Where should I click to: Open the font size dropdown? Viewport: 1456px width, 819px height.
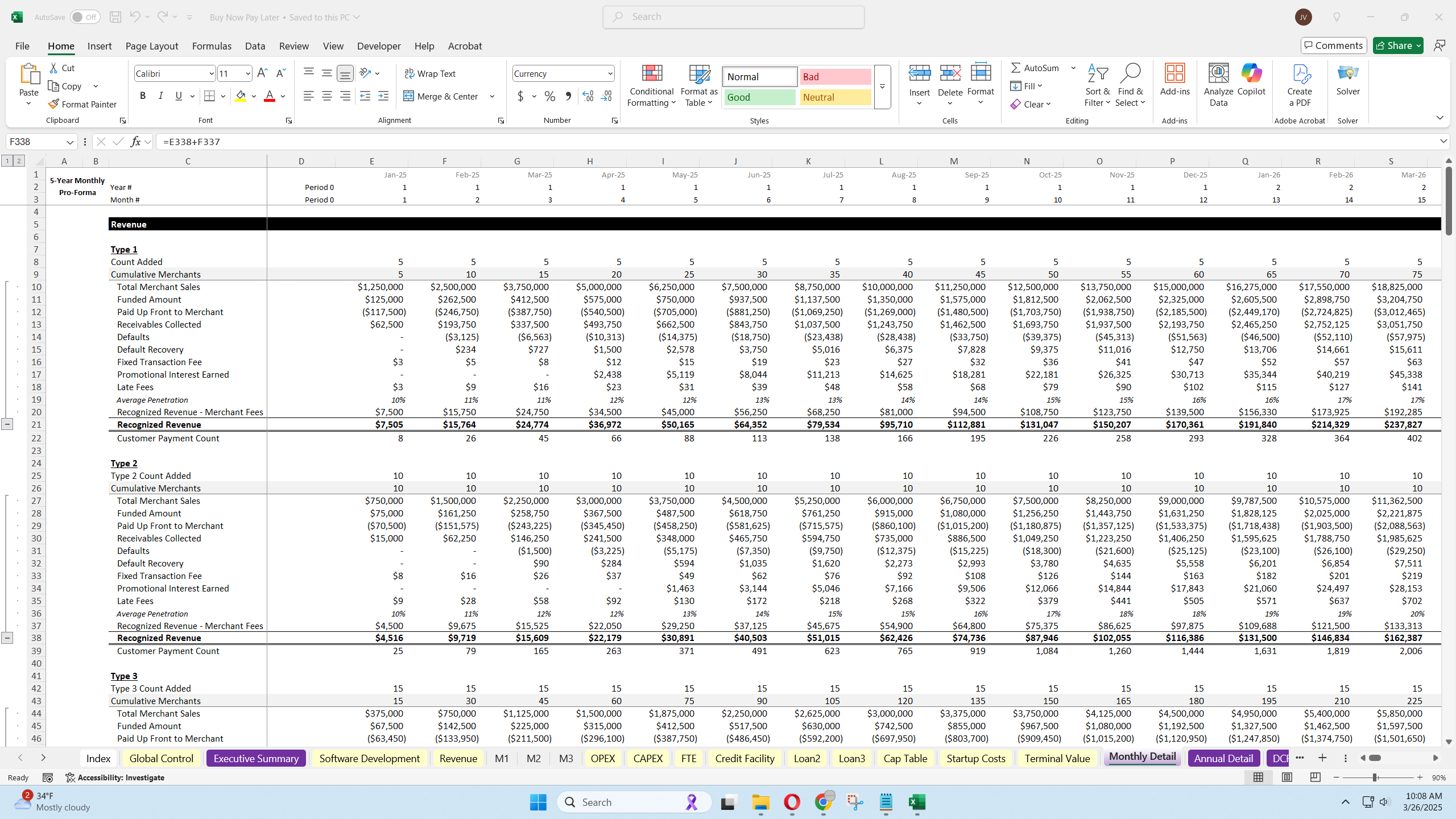click(249, 73)
